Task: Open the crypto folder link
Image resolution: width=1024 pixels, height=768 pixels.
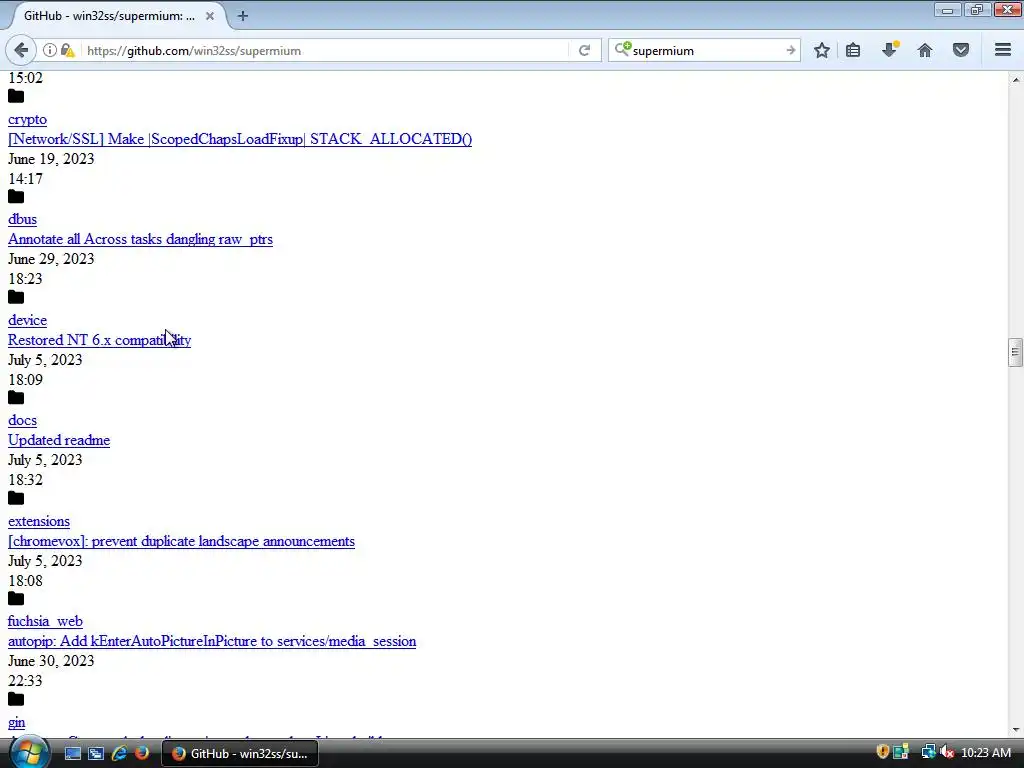Action: click(x=27, y=120)
